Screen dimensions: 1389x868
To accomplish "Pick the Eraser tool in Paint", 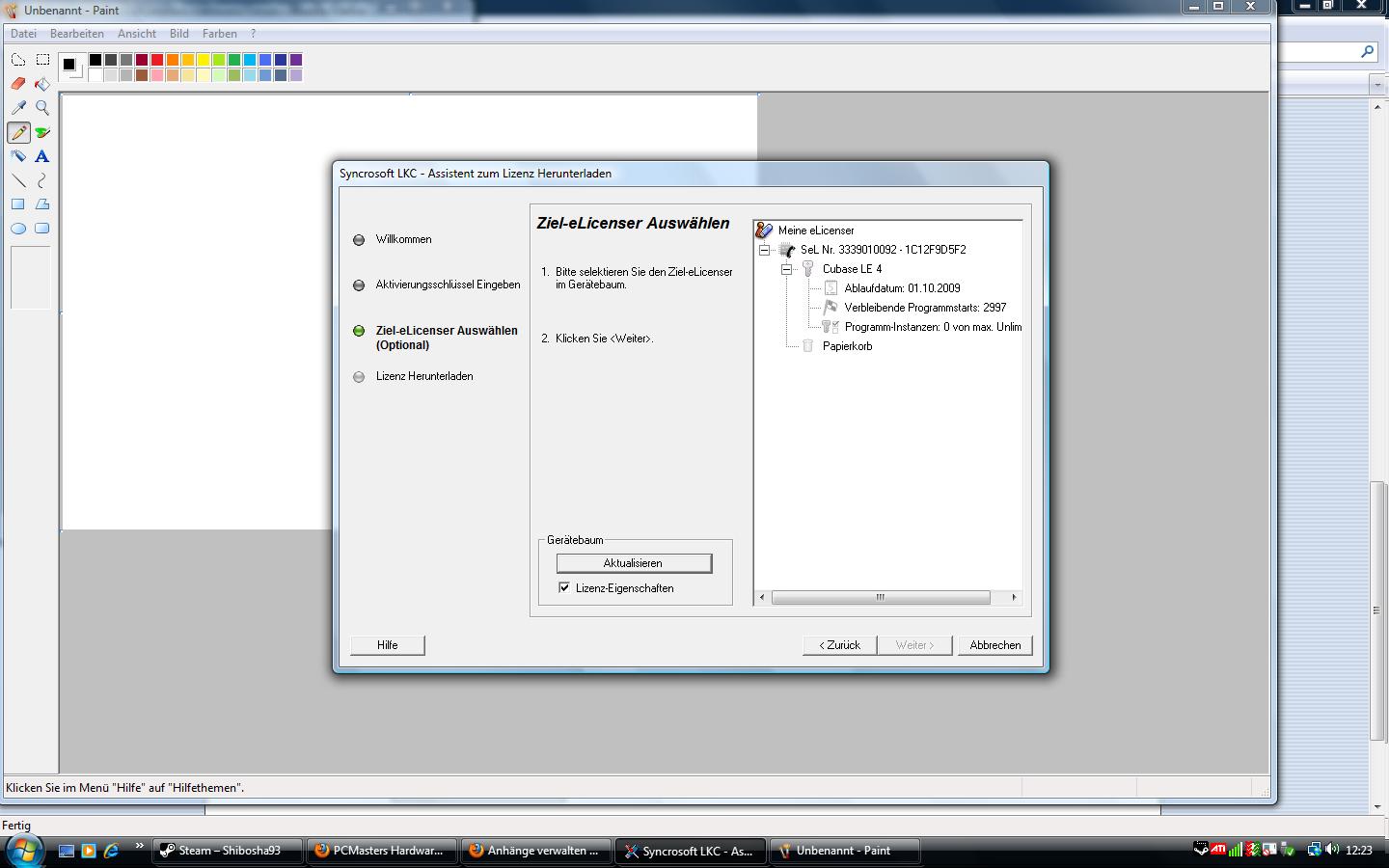I will click(x=18, y=84).
